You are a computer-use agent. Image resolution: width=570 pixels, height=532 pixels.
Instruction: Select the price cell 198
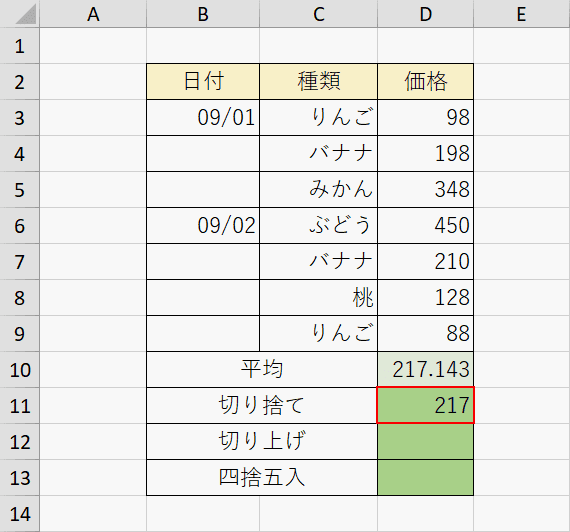(425, 154)
